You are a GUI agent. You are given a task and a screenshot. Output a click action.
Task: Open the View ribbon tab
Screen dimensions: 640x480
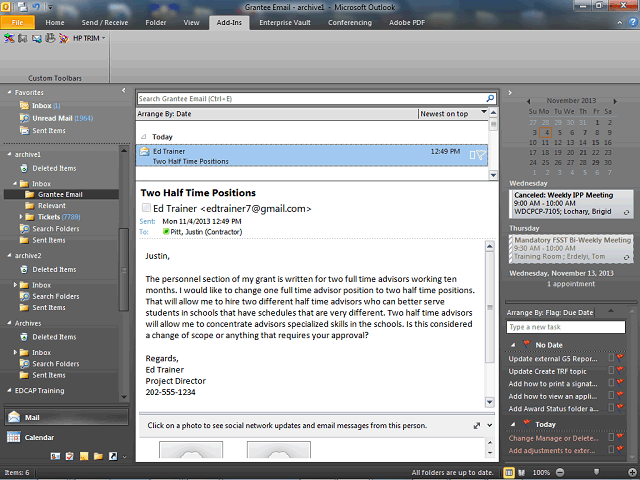191,23
